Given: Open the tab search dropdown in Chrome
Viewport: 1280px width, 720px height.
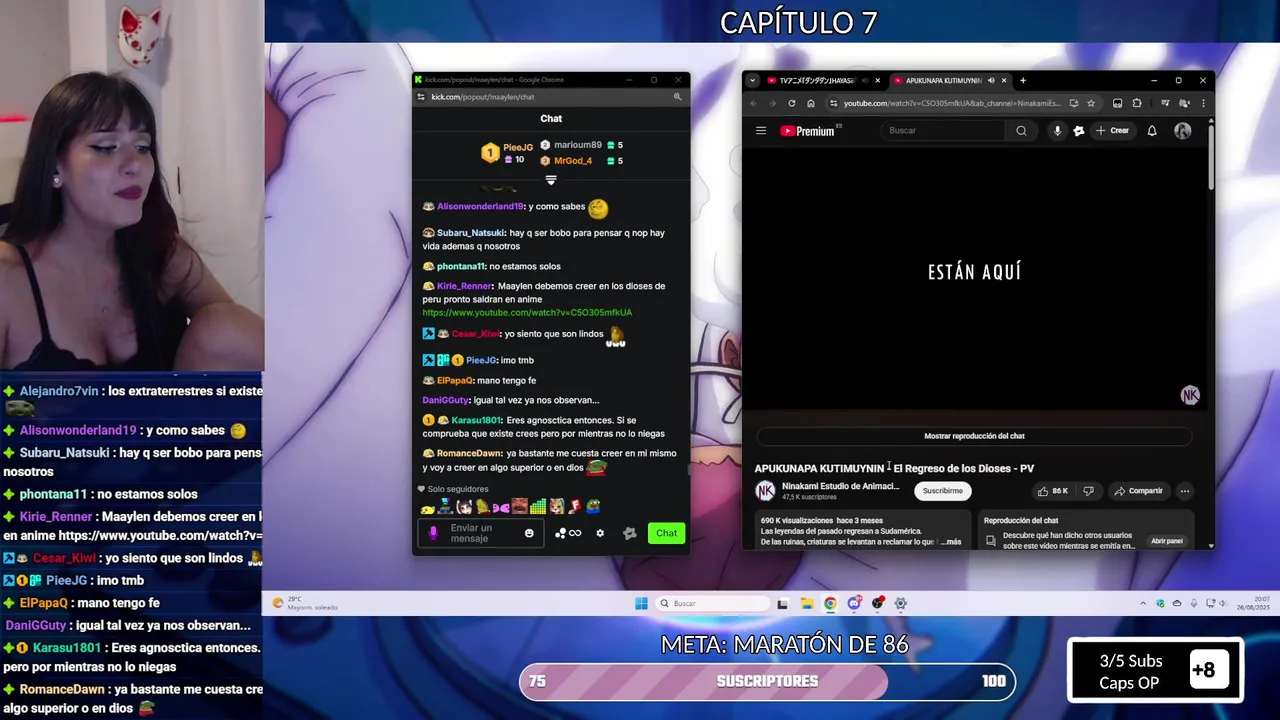Looking at the screenshot, I should pos(753,80).
